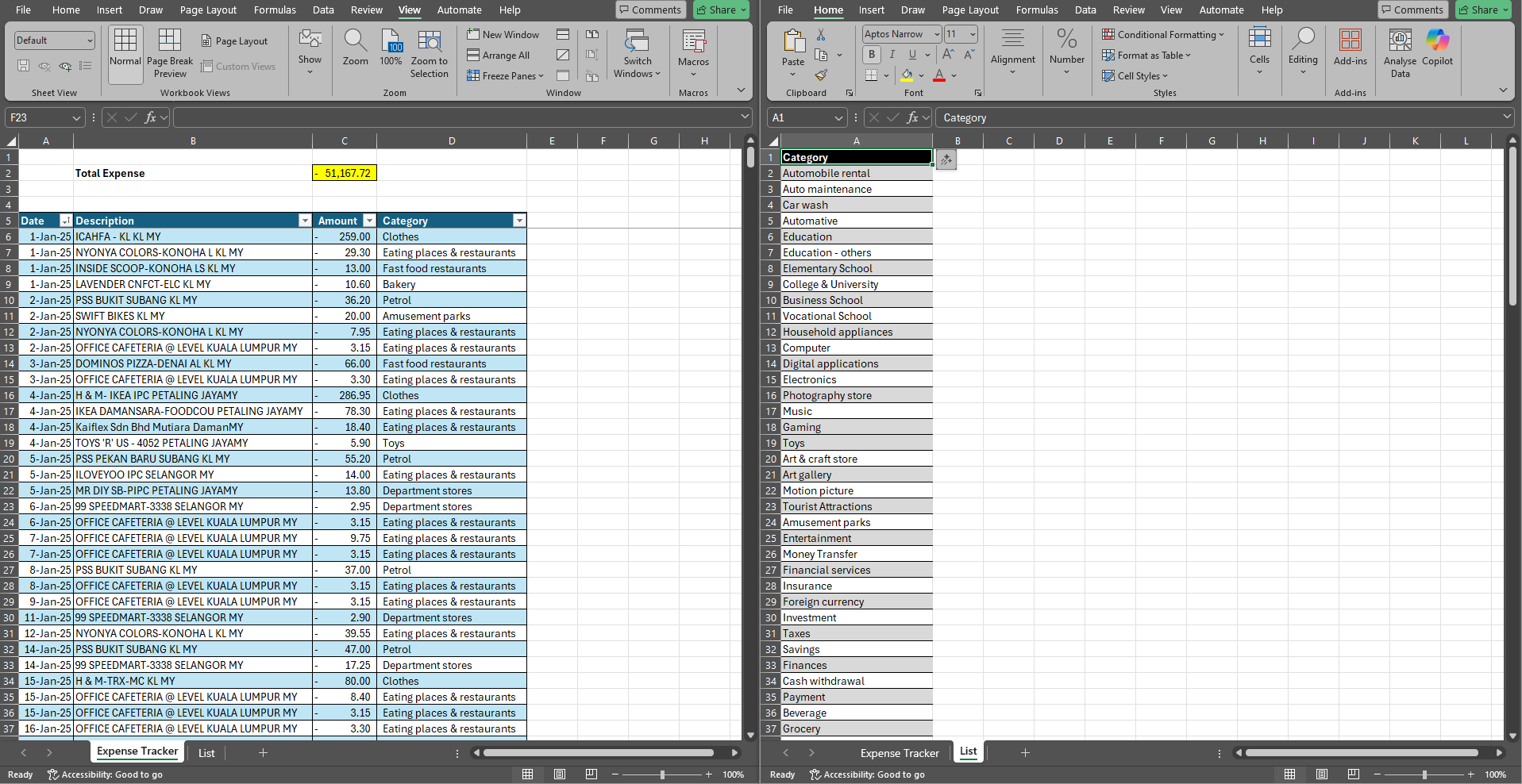Open Page Break Preview in the ribbon
Viewport: 1522px width, 784px height.
[x=170, y=54]
